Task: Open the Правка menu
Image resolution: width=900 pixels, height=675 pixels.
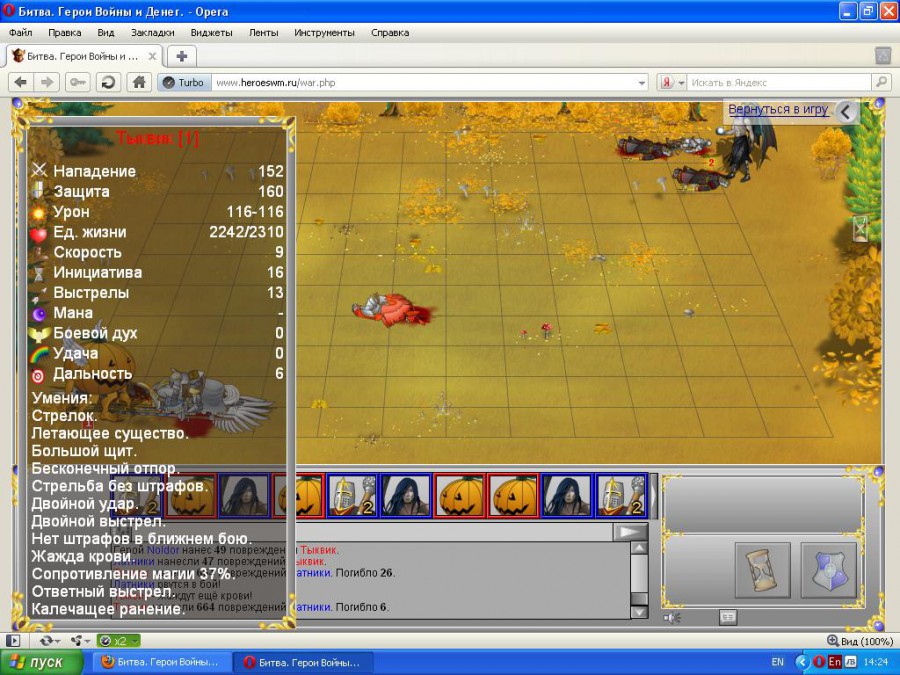Action: pos(64,33)
